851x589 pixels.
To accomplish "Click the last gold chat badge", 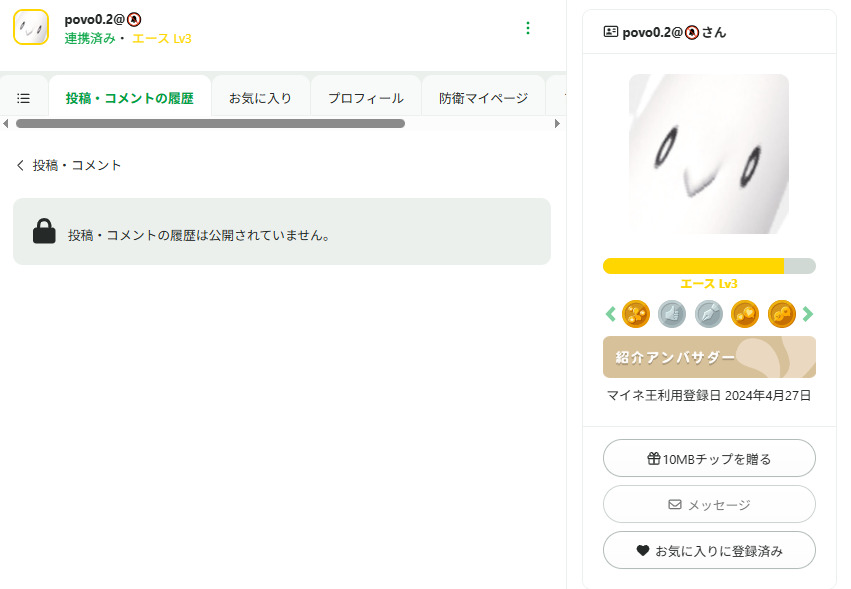I will point(781,314).
